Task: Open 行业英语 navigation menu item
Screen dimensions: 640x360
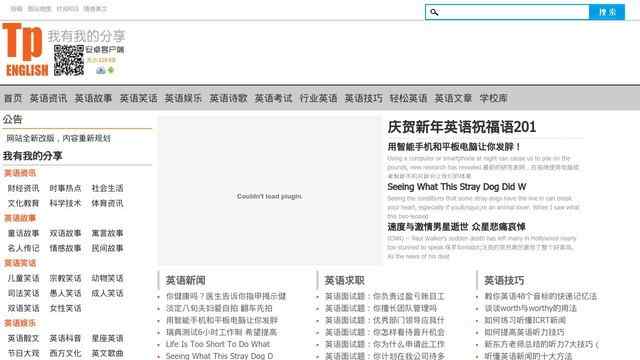Action: [x=318, y=98]
